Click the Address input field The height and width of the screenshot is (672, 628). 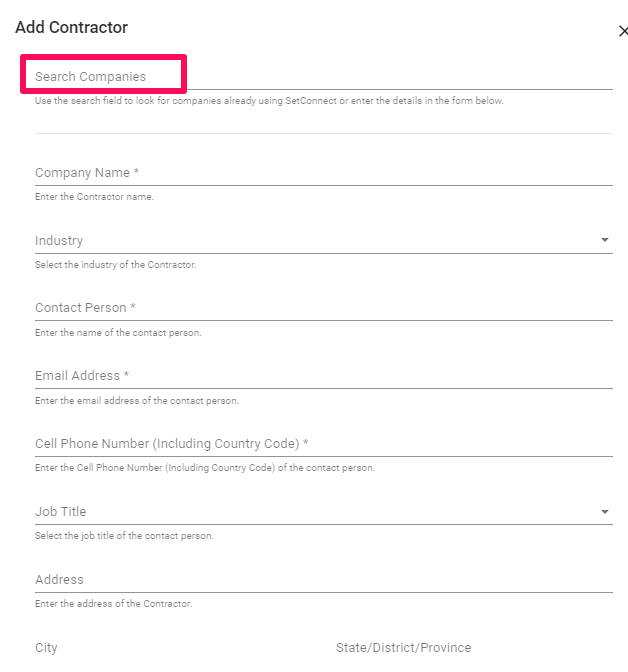[324, 579]
